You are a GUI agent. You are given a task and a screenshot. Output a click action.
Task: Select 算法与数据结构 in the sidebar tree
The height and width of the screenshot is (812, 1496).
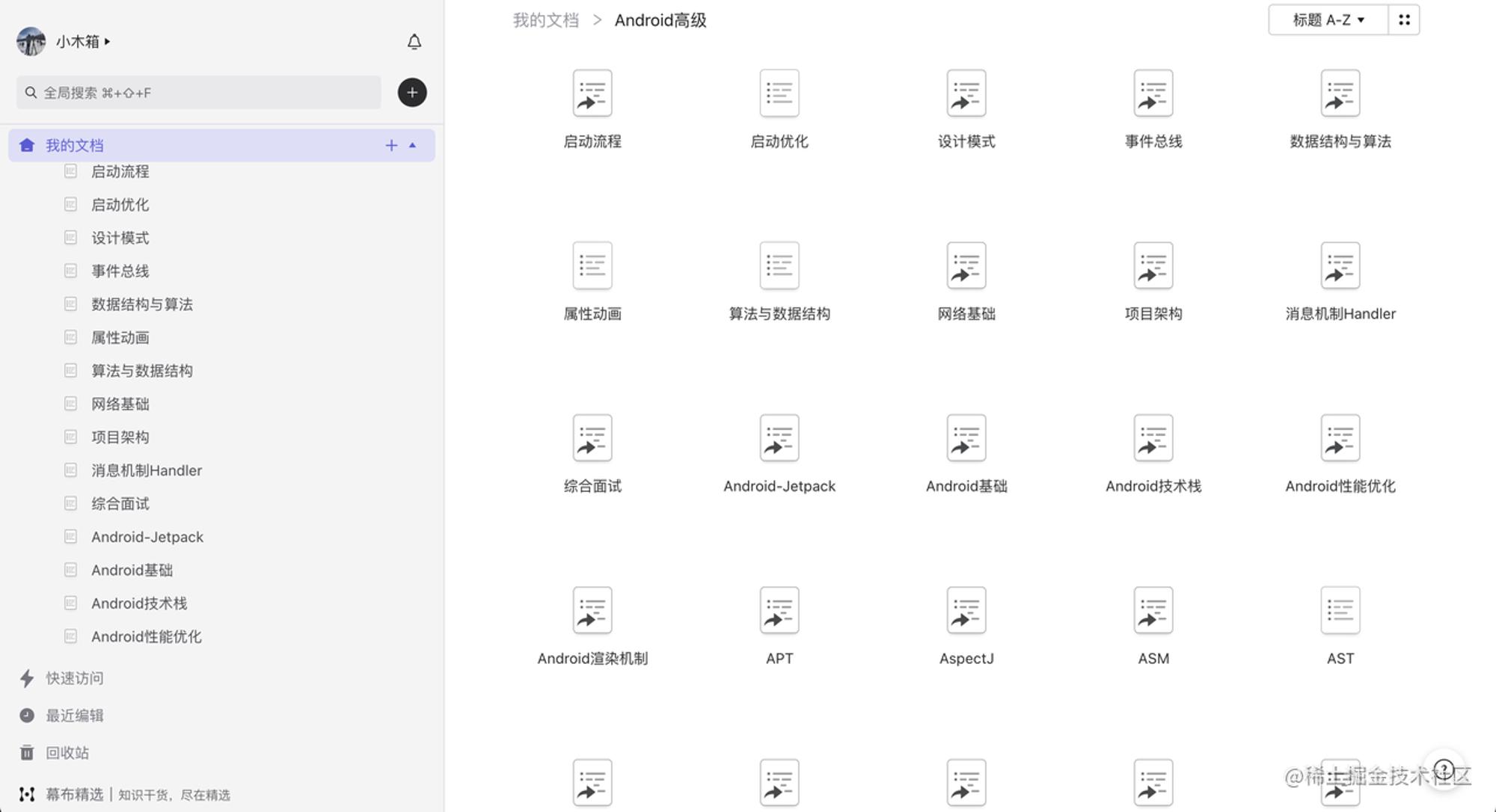click(142, 371)
